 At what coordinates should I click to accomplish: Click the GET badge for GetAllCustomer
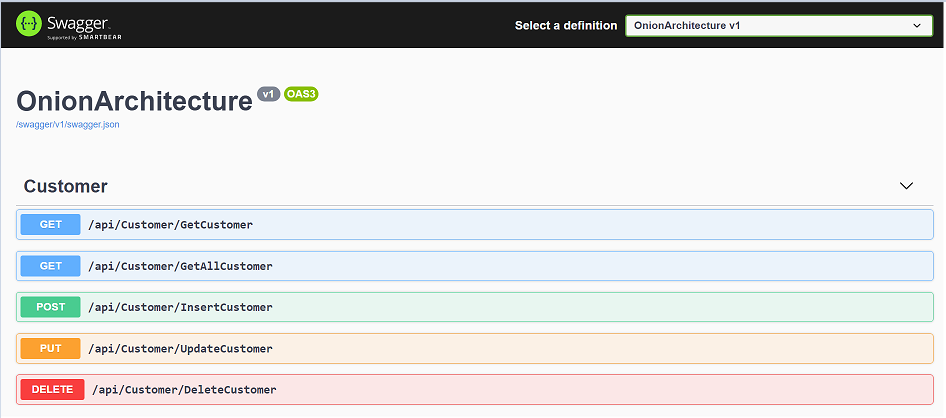click(x=51, y=266)
